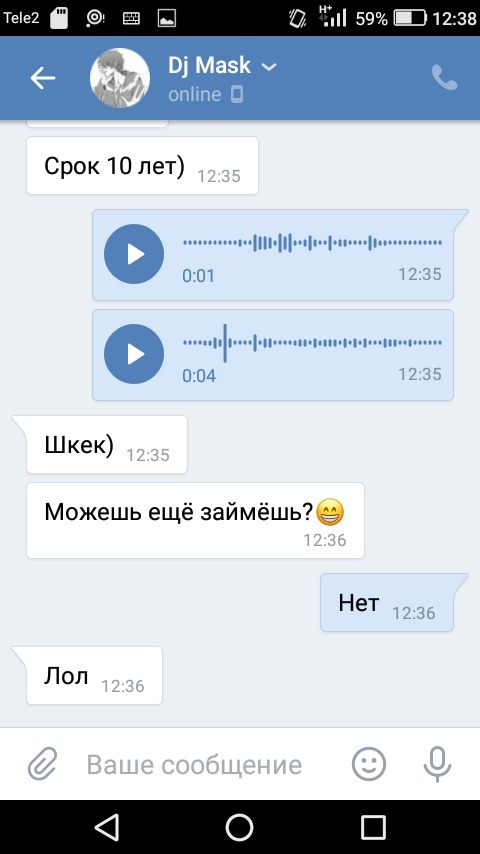Select the 'Лол' message bubble
The height and width of the screenshot is (854, 480).
point(94,675)
